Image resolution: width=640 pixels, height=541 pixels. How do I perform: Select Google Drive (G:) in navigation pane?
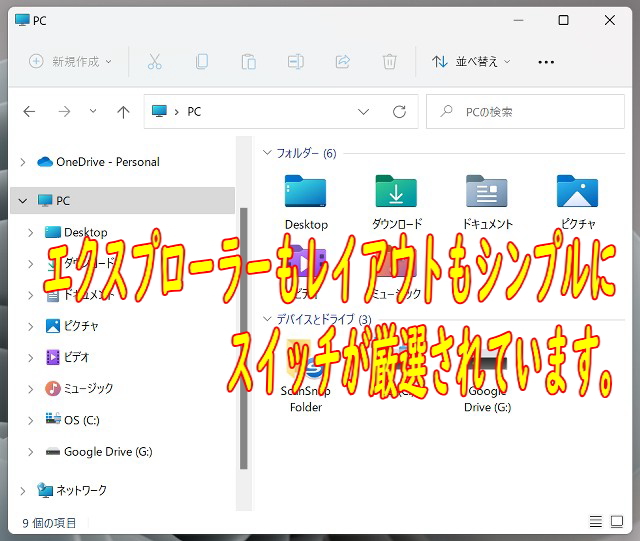(107, 452)
